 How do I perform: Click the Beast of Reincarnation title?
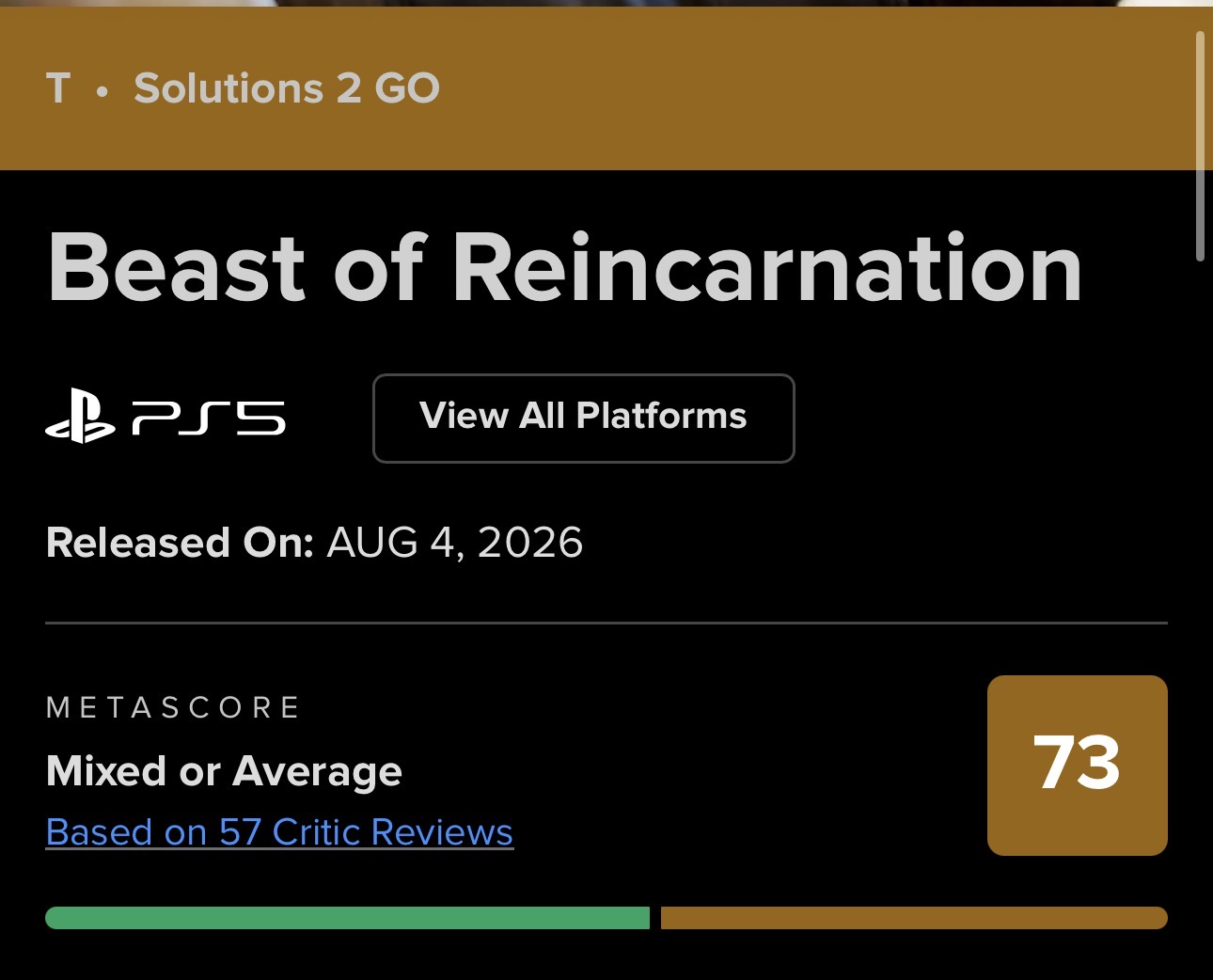pyautogui.click(x=565, y=269)
